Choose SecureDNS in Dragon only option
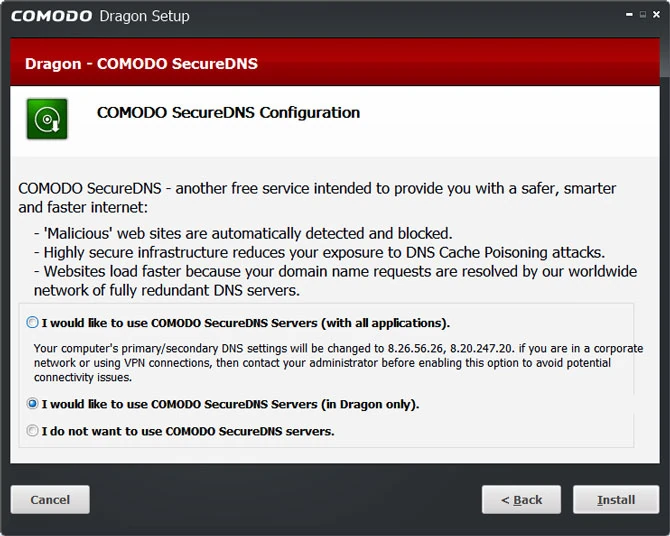The image size is (670, 536). click(33, 405)
